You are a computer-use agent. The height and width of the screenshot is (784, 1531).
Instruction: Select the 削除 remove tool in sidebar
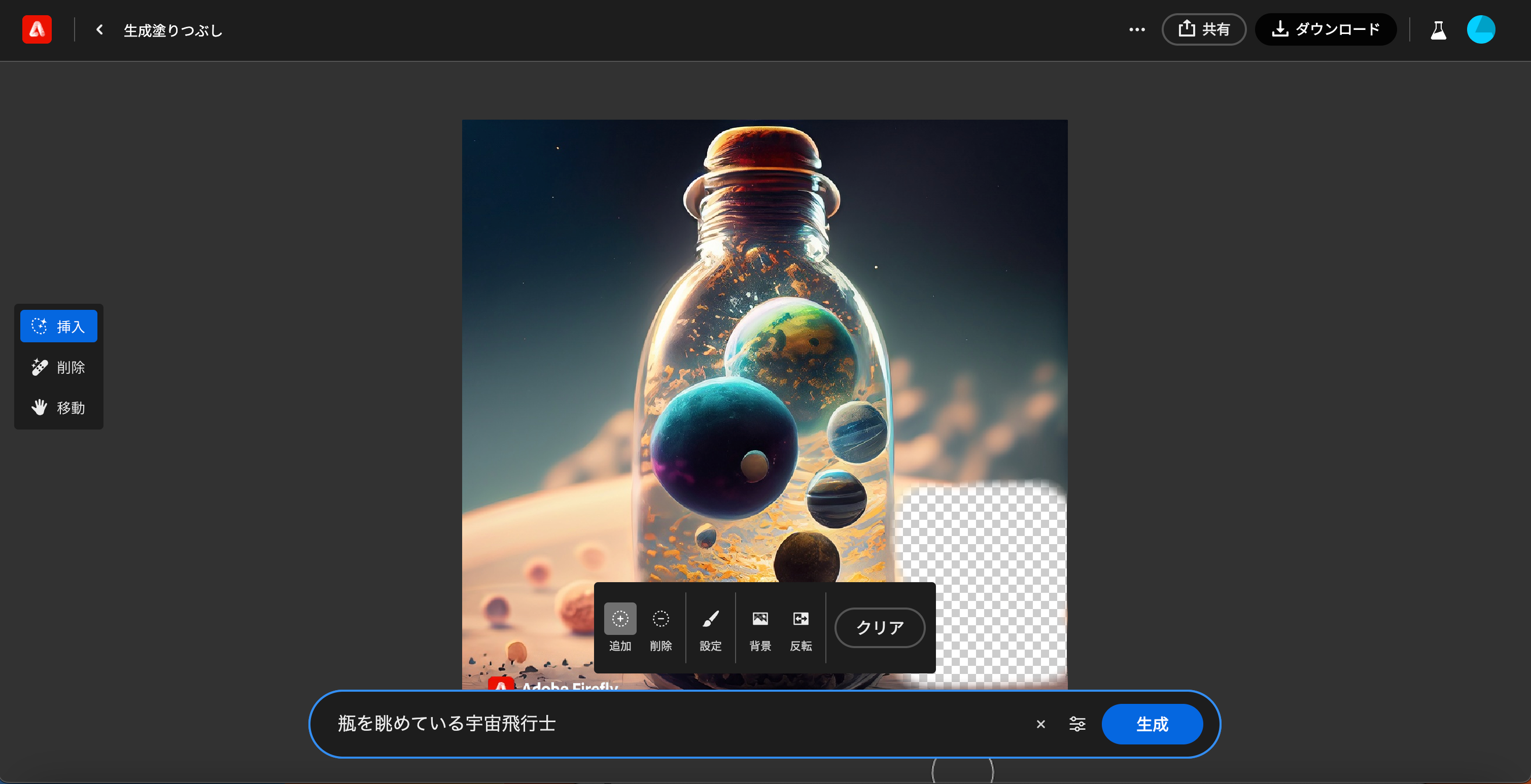tap(58, 367)
